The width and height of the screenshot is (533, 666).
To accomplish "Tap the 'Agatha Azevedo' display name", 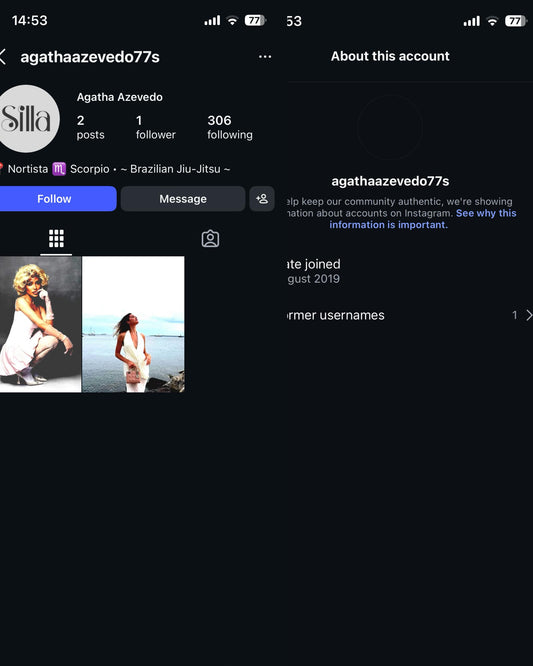I will coord(120,97).
